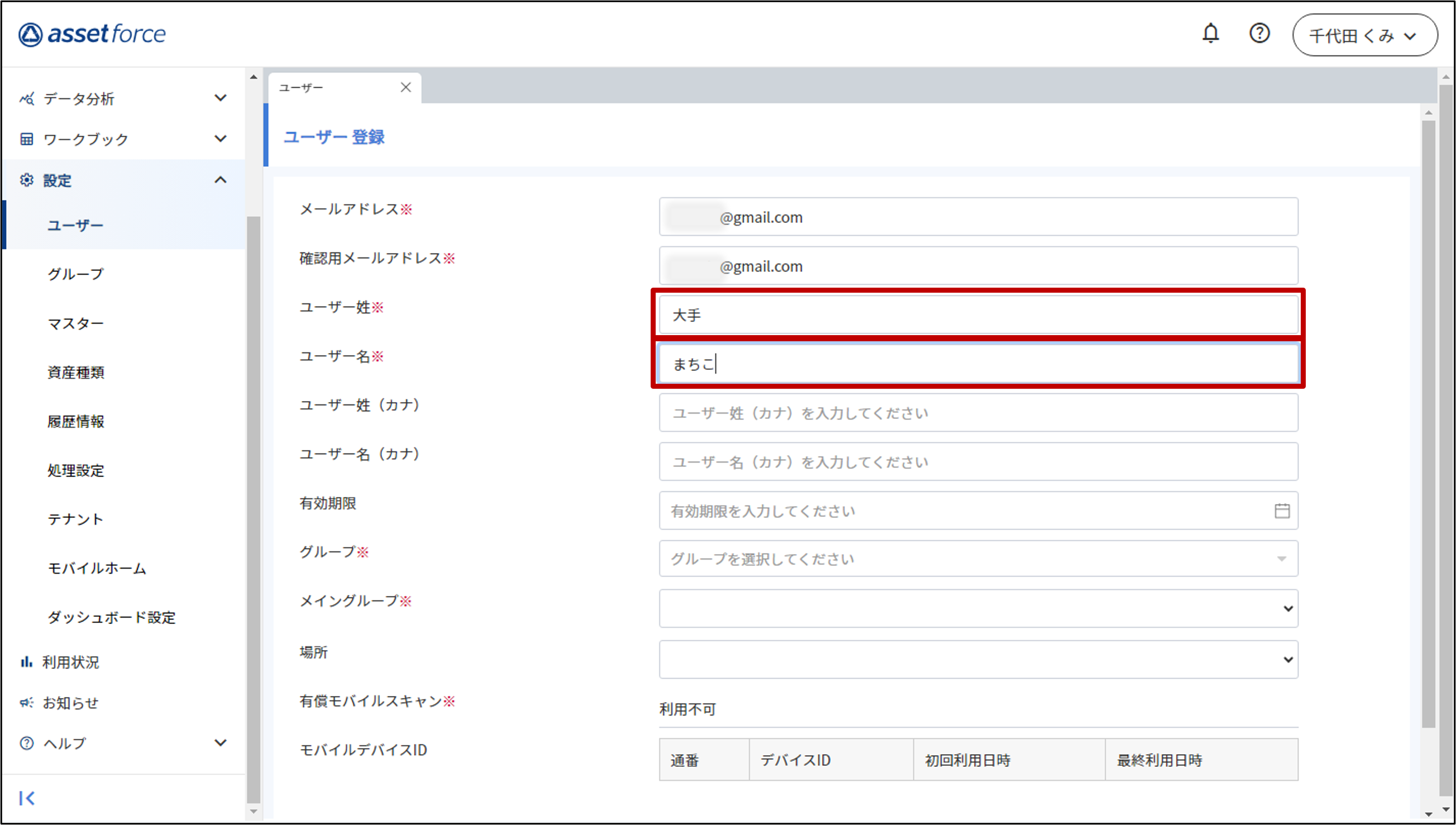
Task: Open the 場所 dropdown
Action: [978, 659]
